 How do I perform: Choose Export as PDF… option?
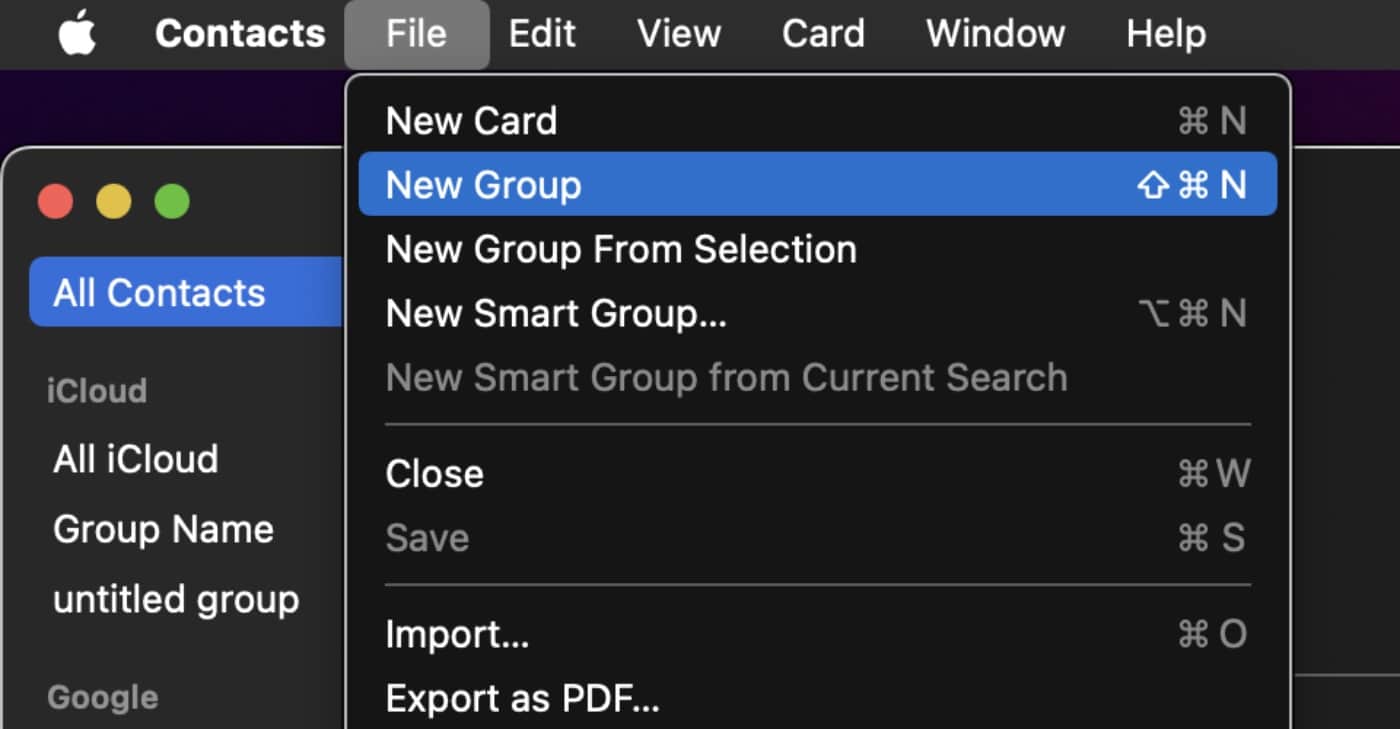point(522,698)
